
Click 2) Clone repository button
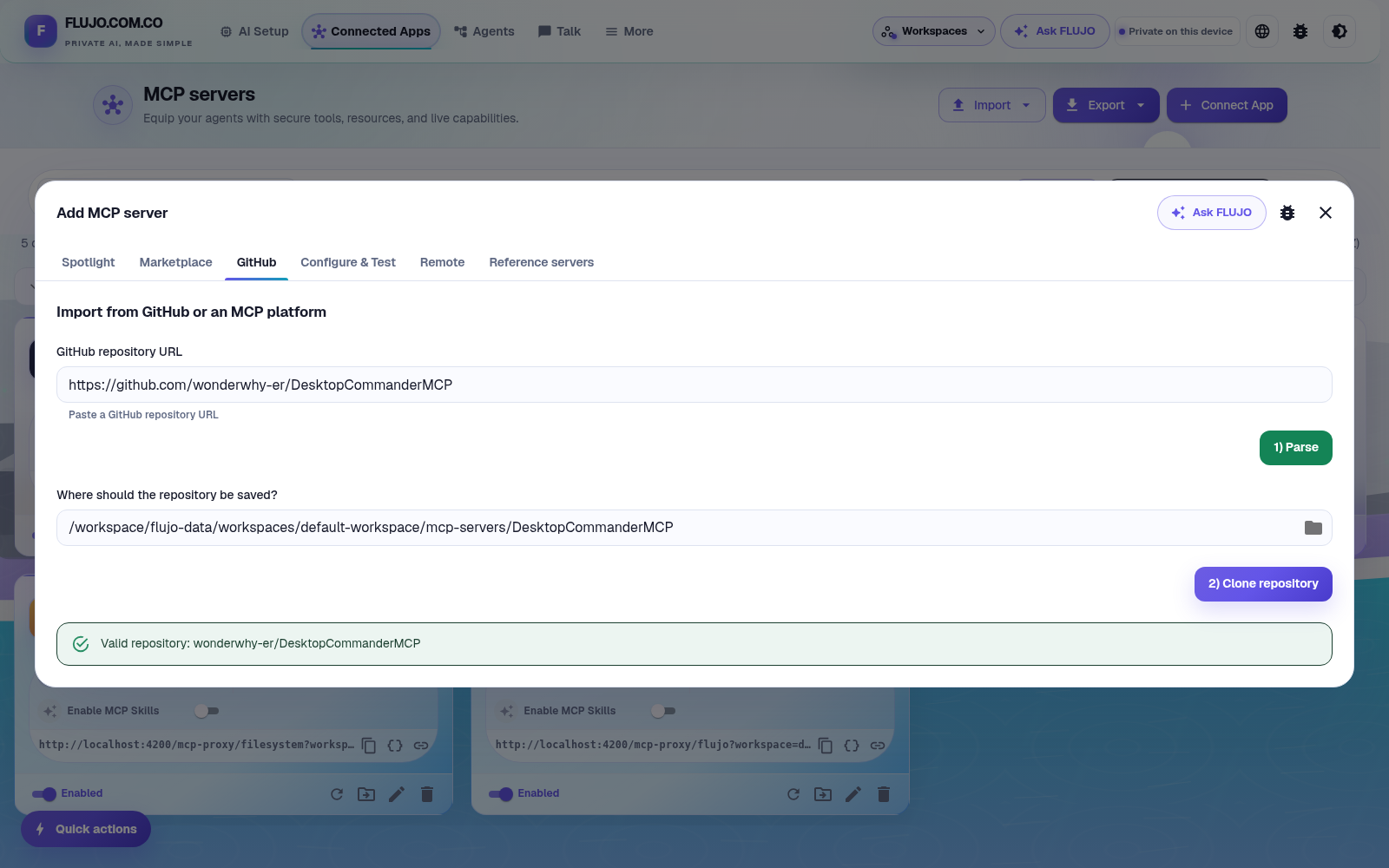[1263, 584]
